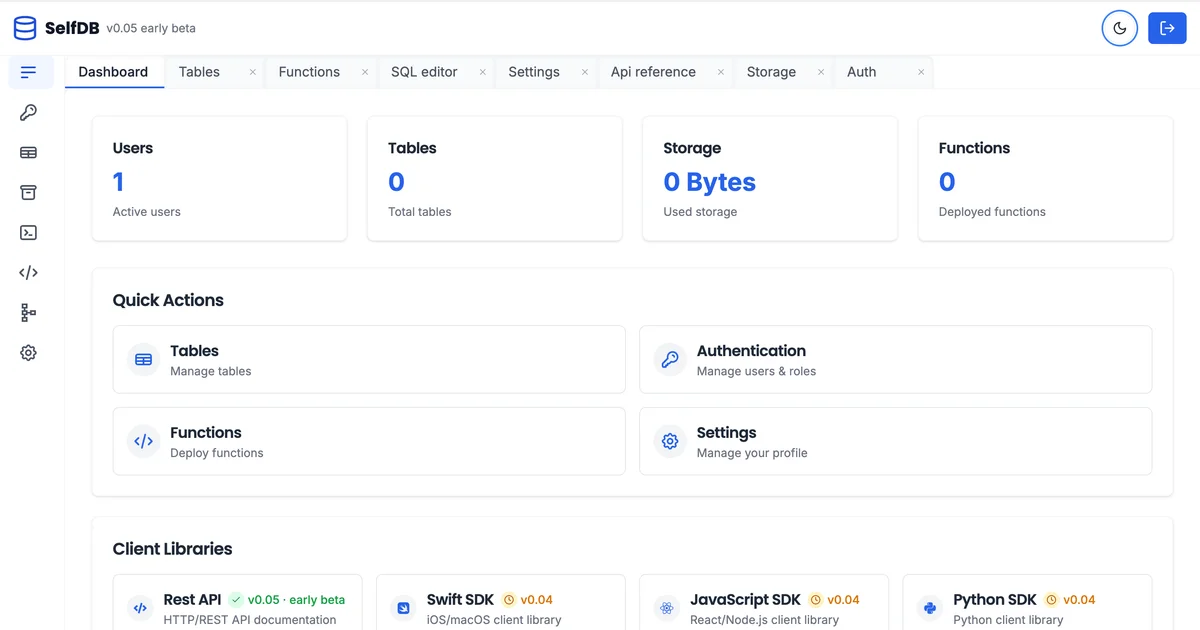1200x630 pixels.
Task: Click the 'Active users' label
Action: point(147,212)
